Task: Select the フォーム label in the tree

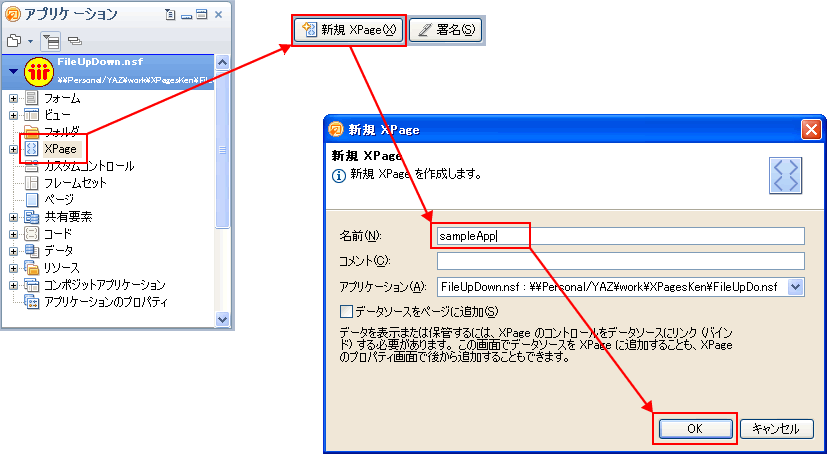Action: pyautogui.click(x=62, y=98)
